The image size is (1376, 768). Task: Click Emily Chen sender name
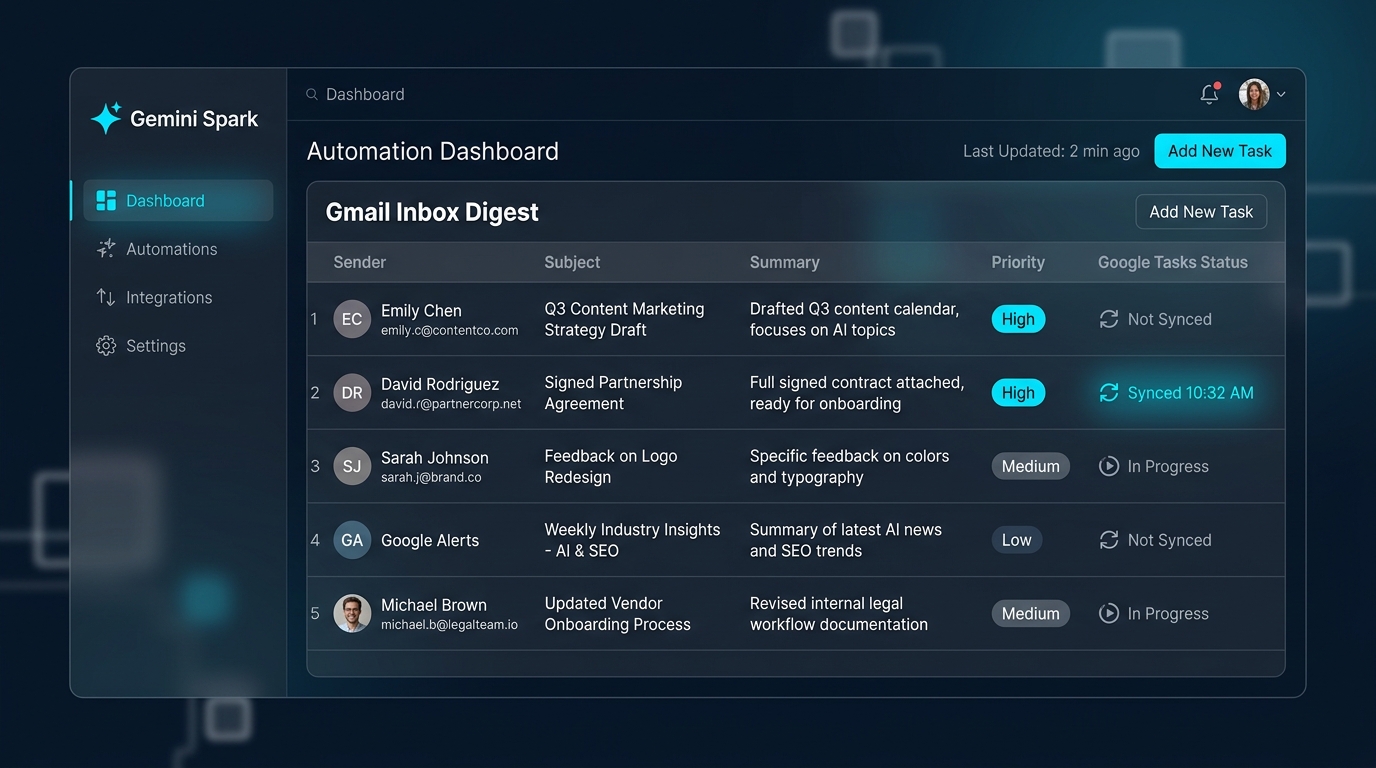[x=421, y=310]
